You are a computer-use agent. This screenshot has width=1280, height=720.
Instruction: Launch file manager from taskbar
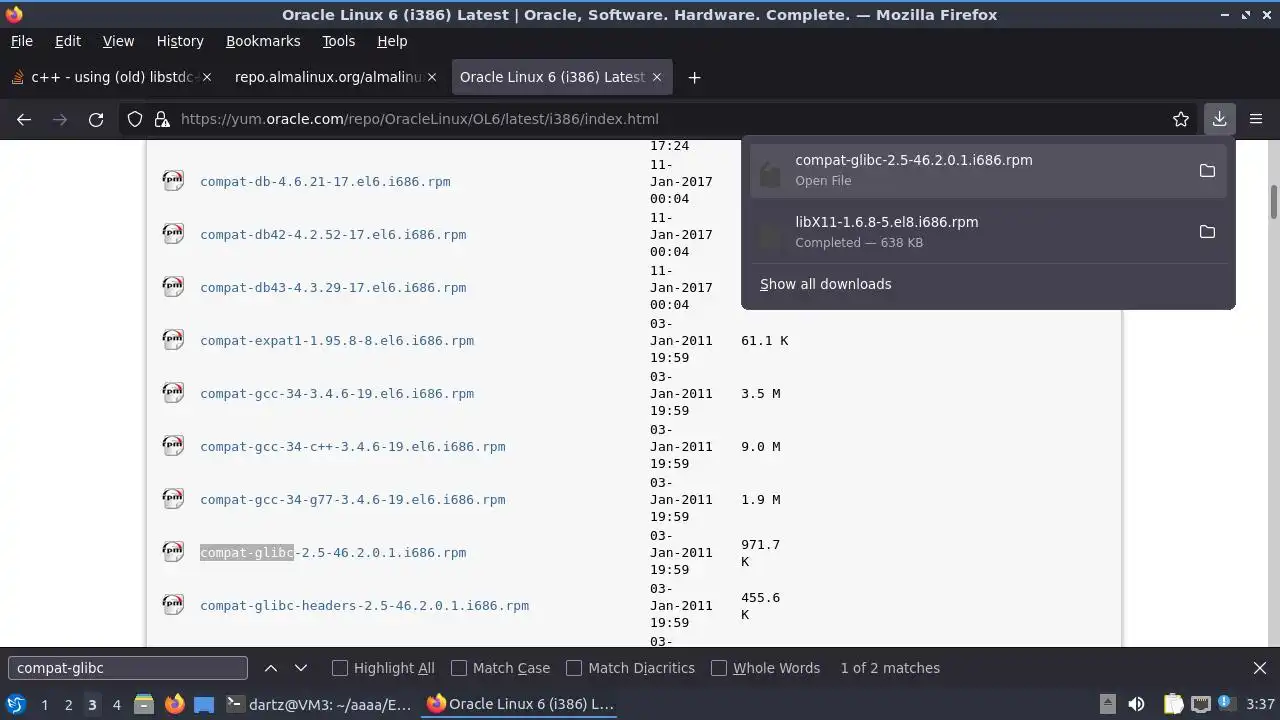point(143,704)
